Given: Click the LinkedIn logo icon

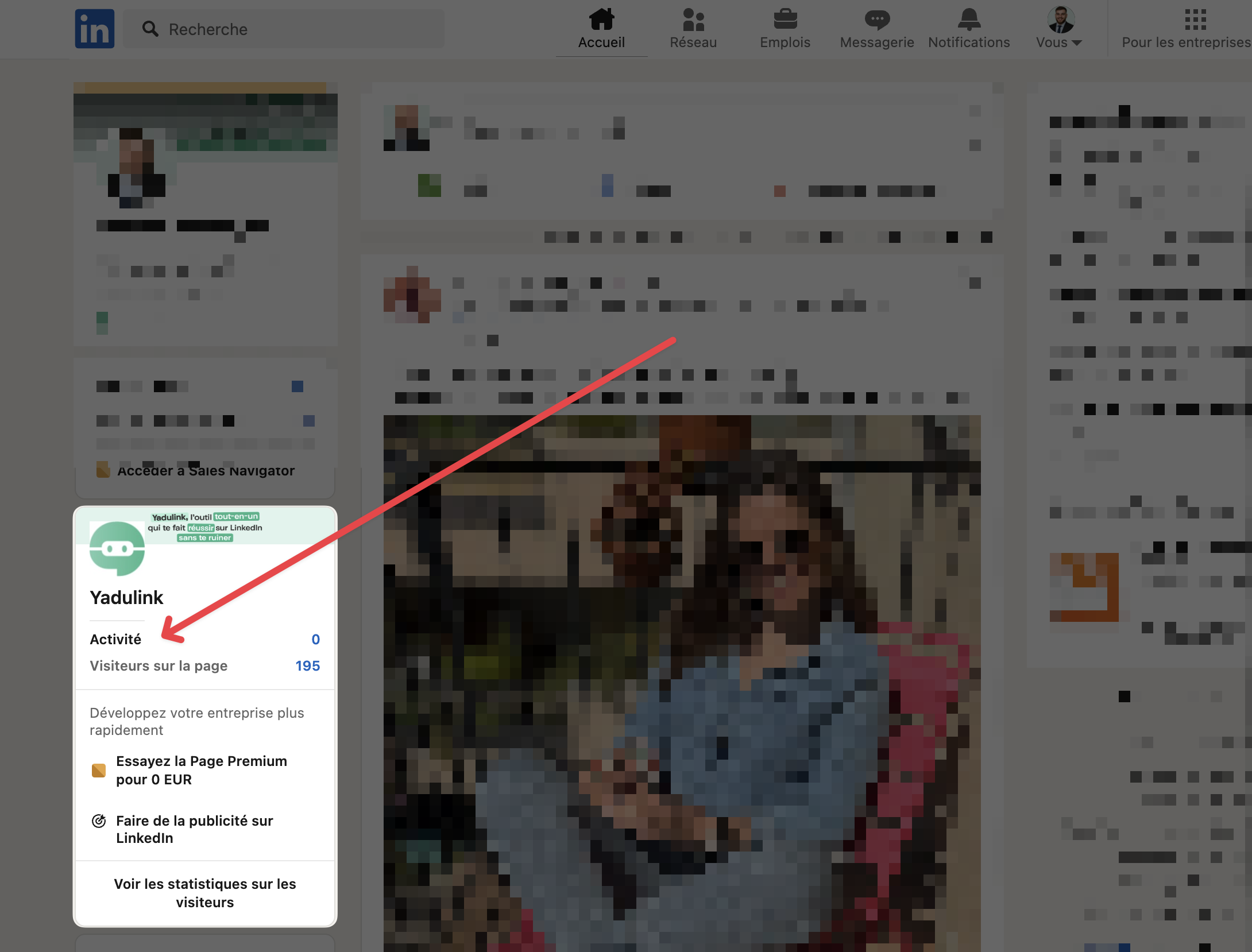Looking at the screenshot, I should click(x=94, y=29).
